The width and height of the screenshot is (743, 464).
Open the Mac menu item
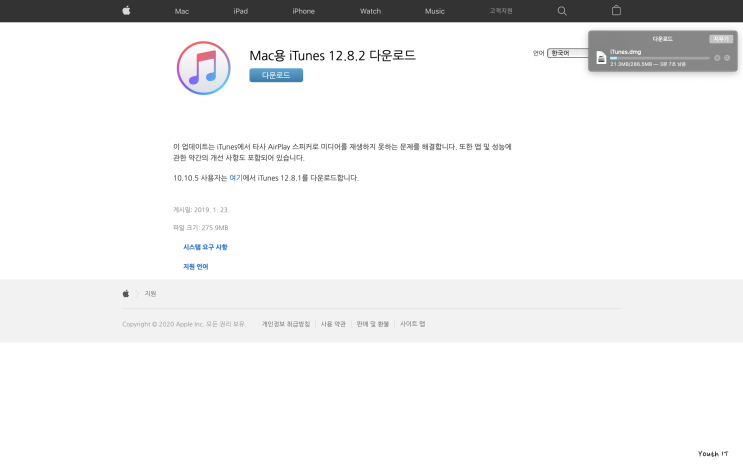(x=181, y=11)
